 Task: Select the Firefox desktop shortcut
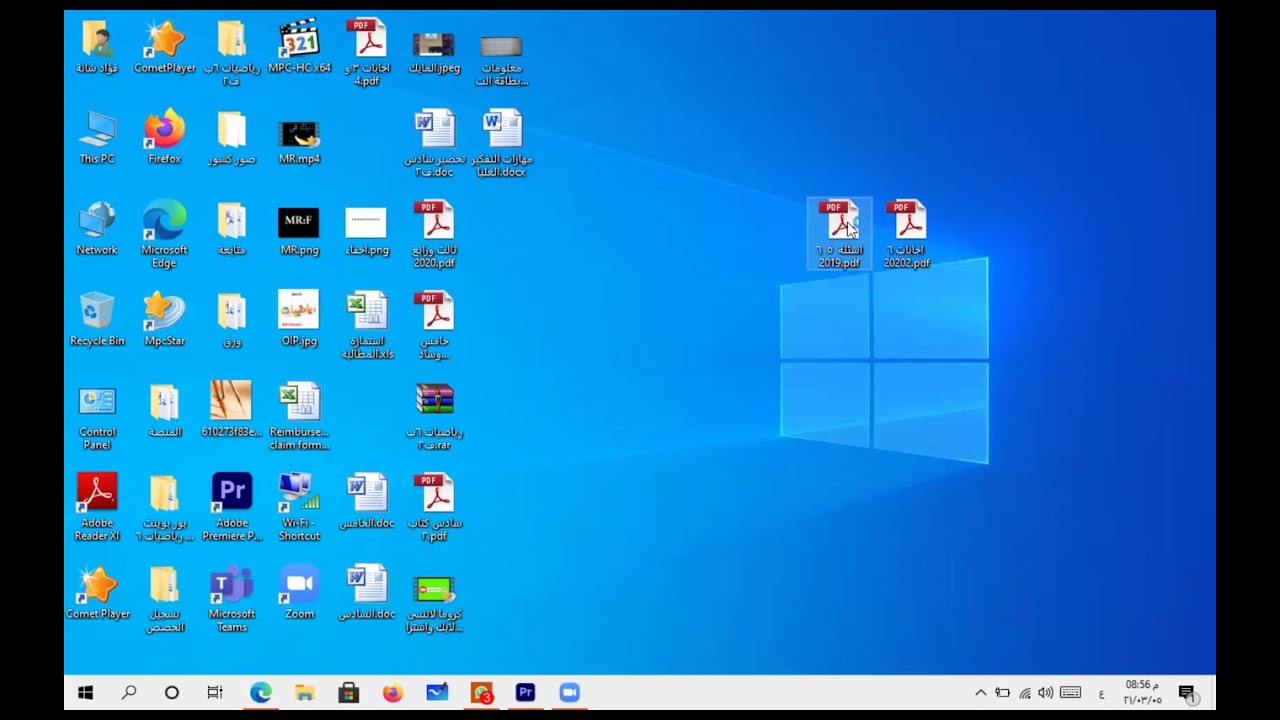(164, 138)
